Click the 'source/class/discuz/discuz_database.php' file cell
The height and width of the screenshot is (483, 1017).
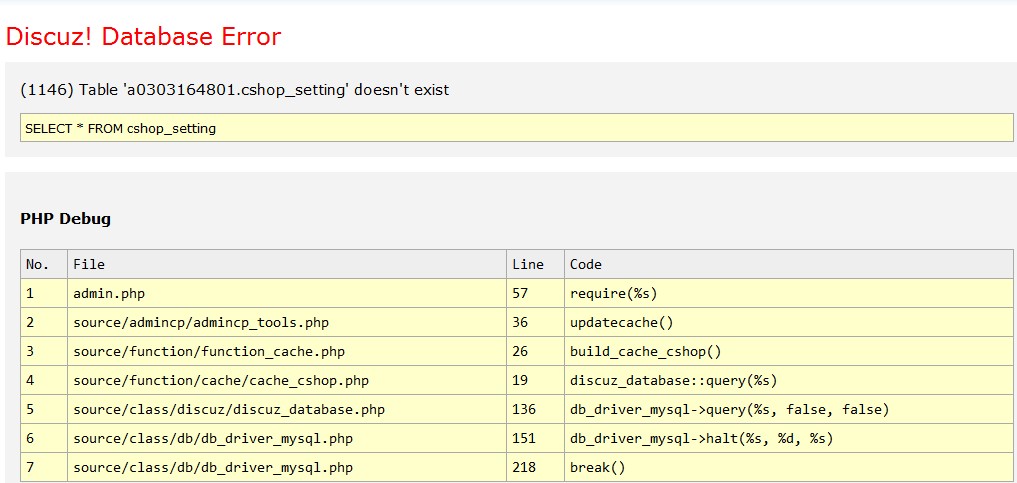[287, 410]
